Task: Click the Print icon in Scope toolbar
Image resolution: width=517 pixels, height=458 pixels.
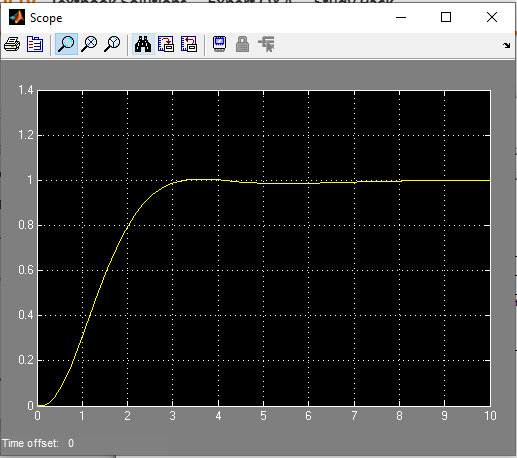Action: click(x=12, y=44)
